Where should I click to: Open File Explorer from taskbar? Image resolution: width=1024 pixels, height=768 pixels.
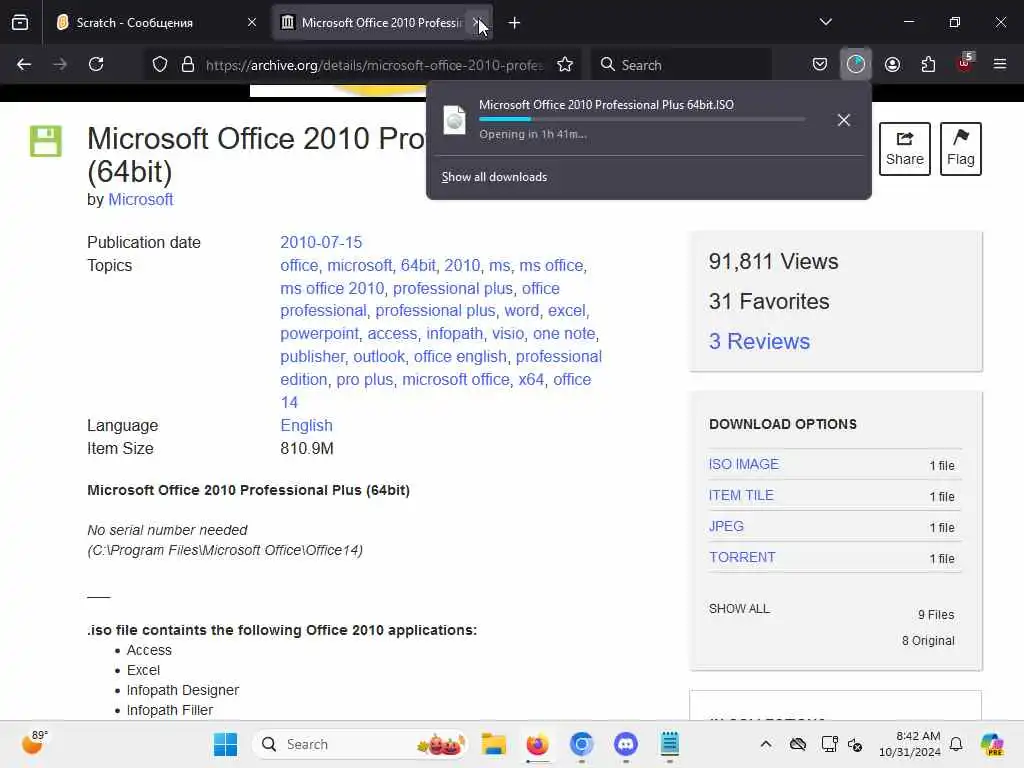(494, 744)
